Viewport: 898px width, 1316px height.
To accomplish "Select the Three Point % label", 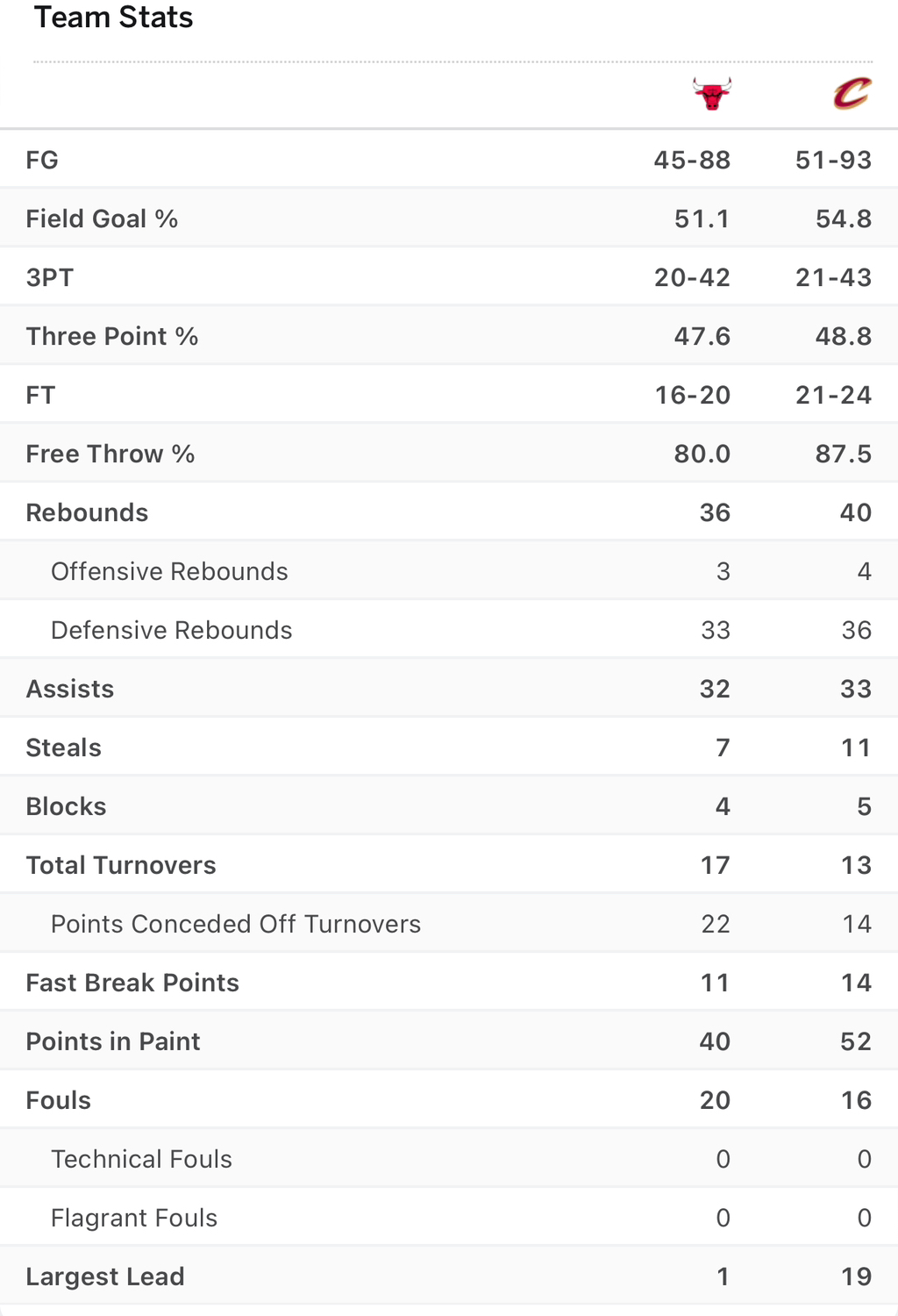I will [112, 336].
